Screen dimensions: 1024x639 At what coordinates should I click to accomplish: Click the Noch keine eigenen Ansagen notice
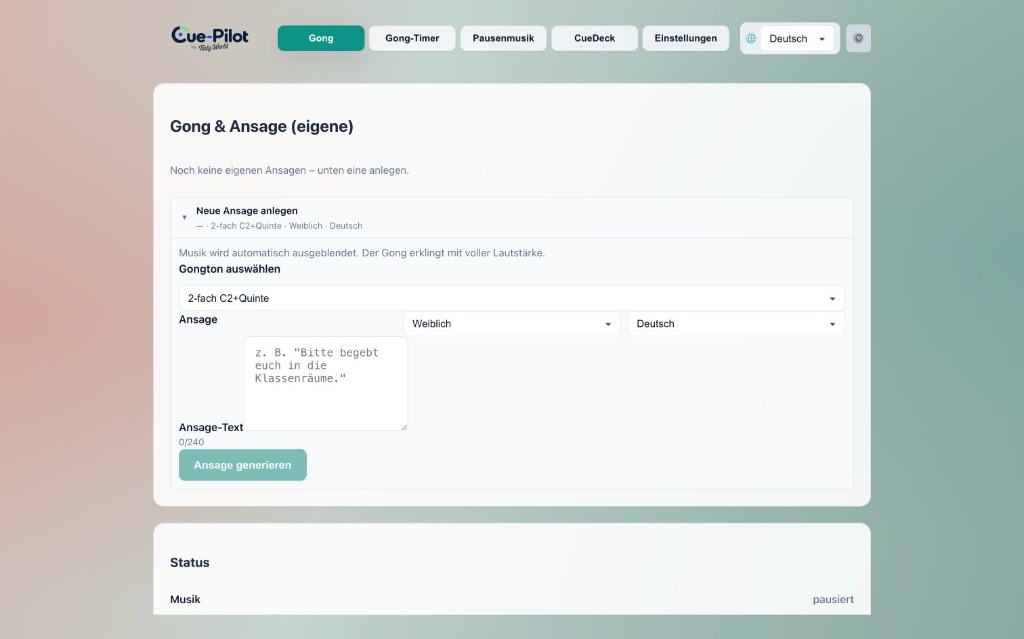pos(289,170)
